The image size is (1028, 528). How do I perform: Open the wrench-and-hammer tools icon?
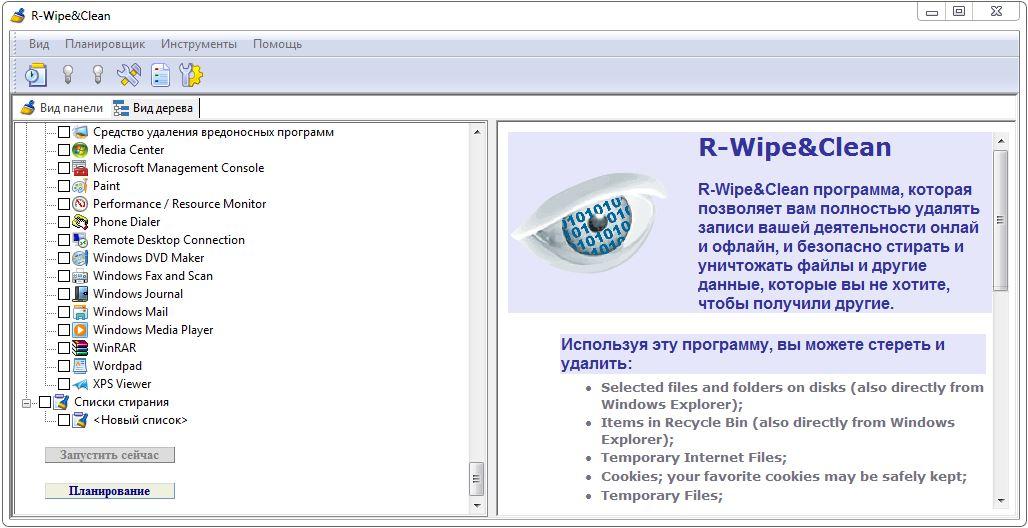[129, 74]
